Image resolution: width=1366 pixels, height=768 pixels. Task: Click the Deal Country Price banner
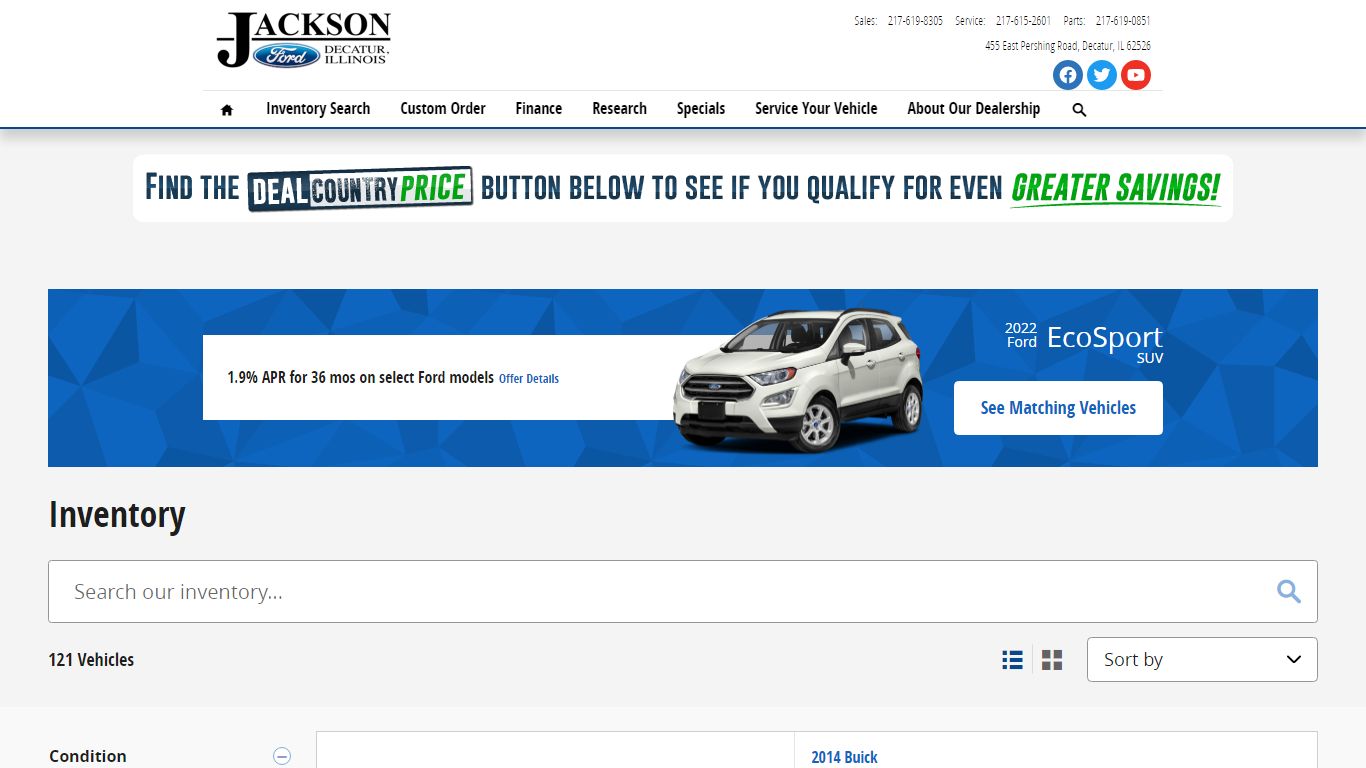point(683,188)
